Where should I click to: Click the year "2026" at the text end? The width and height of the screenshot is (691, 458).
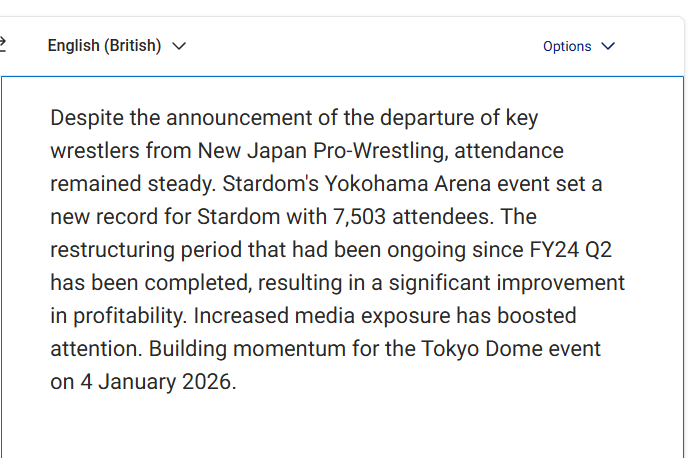[206, 382]
